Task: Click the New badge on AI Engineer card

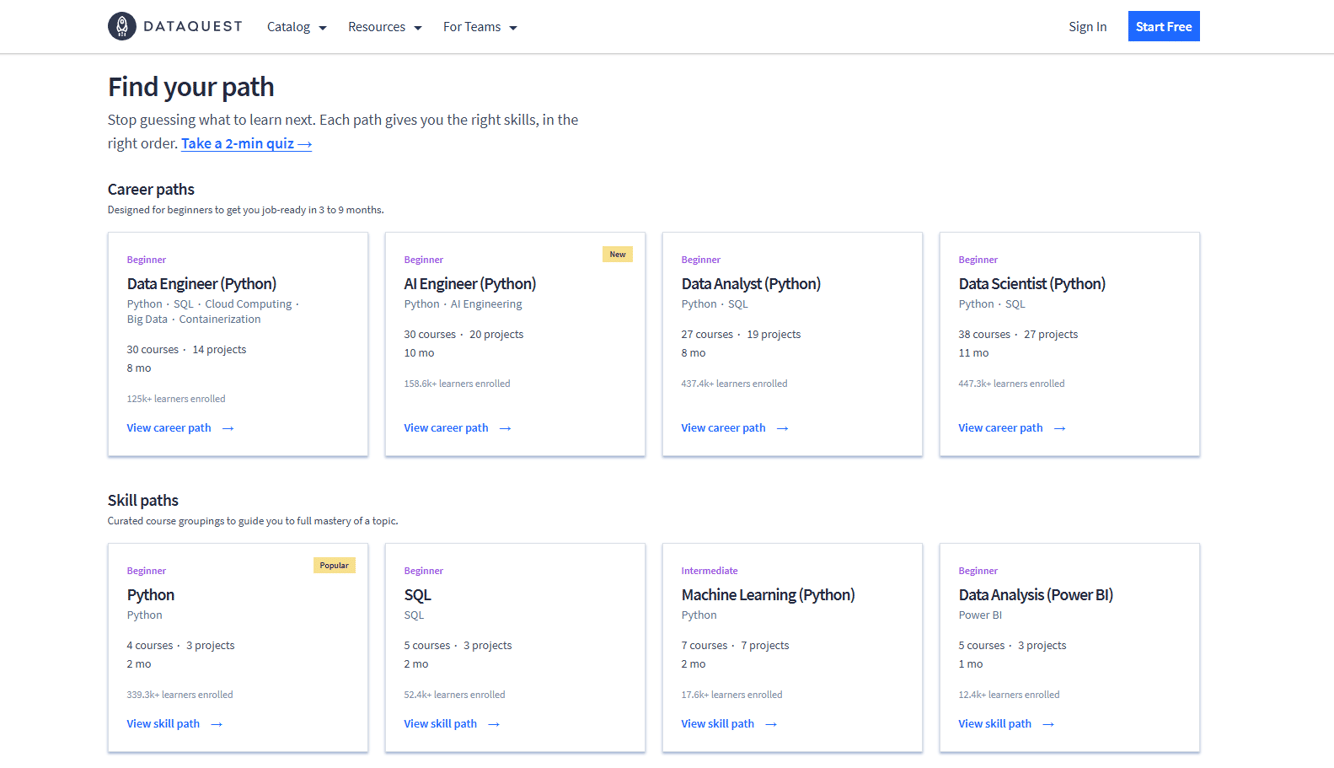Action: pos(617,254)
